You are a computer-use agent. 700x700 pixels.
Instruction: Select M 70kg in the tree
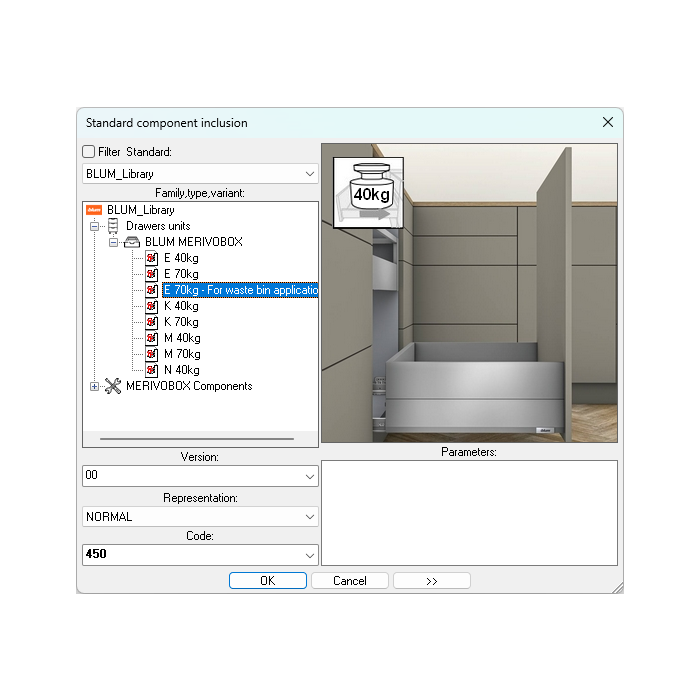[182, 354]
